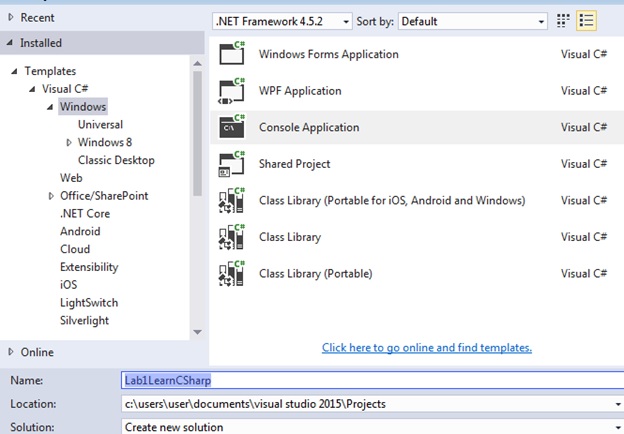
Task: Switch to small icons grid view
Action: tap(563, 21)
